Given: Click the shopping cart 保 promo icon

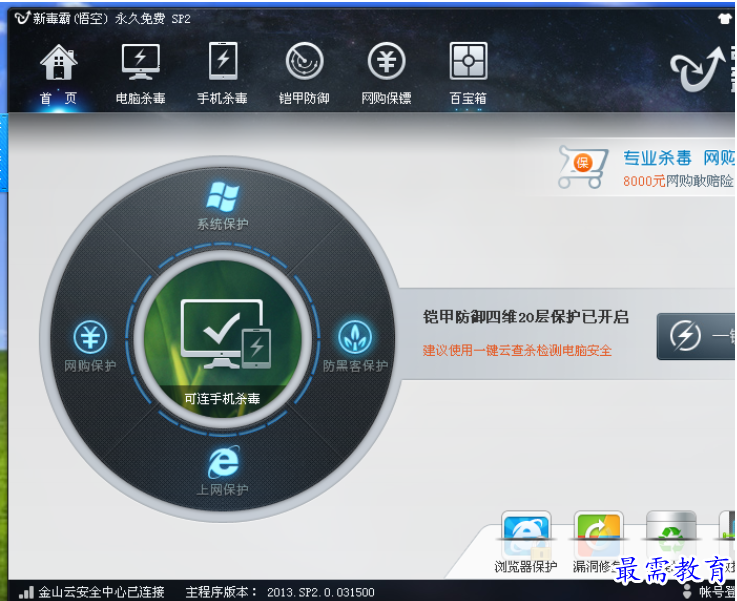Looking at the screenshot, I should pos(583,167).
